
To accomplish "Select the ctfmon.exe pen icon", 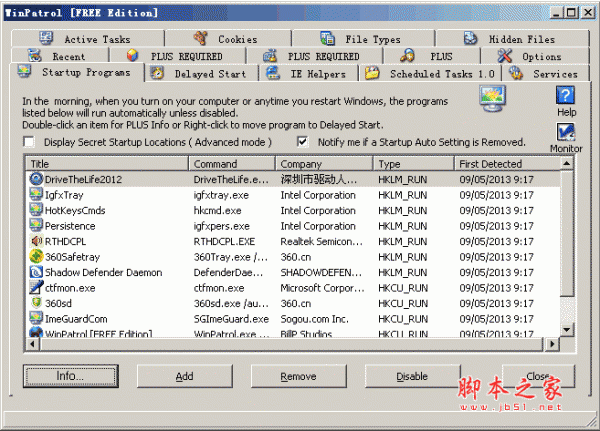I will pos(36,287).
